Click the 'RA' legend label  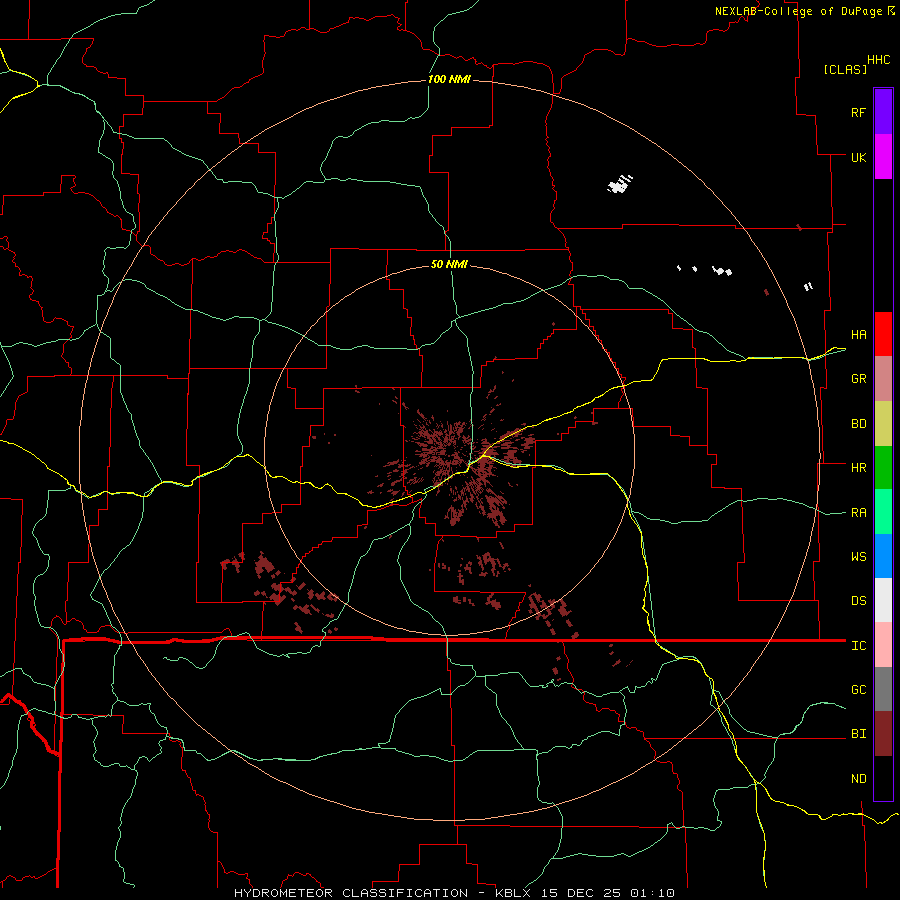858,513
